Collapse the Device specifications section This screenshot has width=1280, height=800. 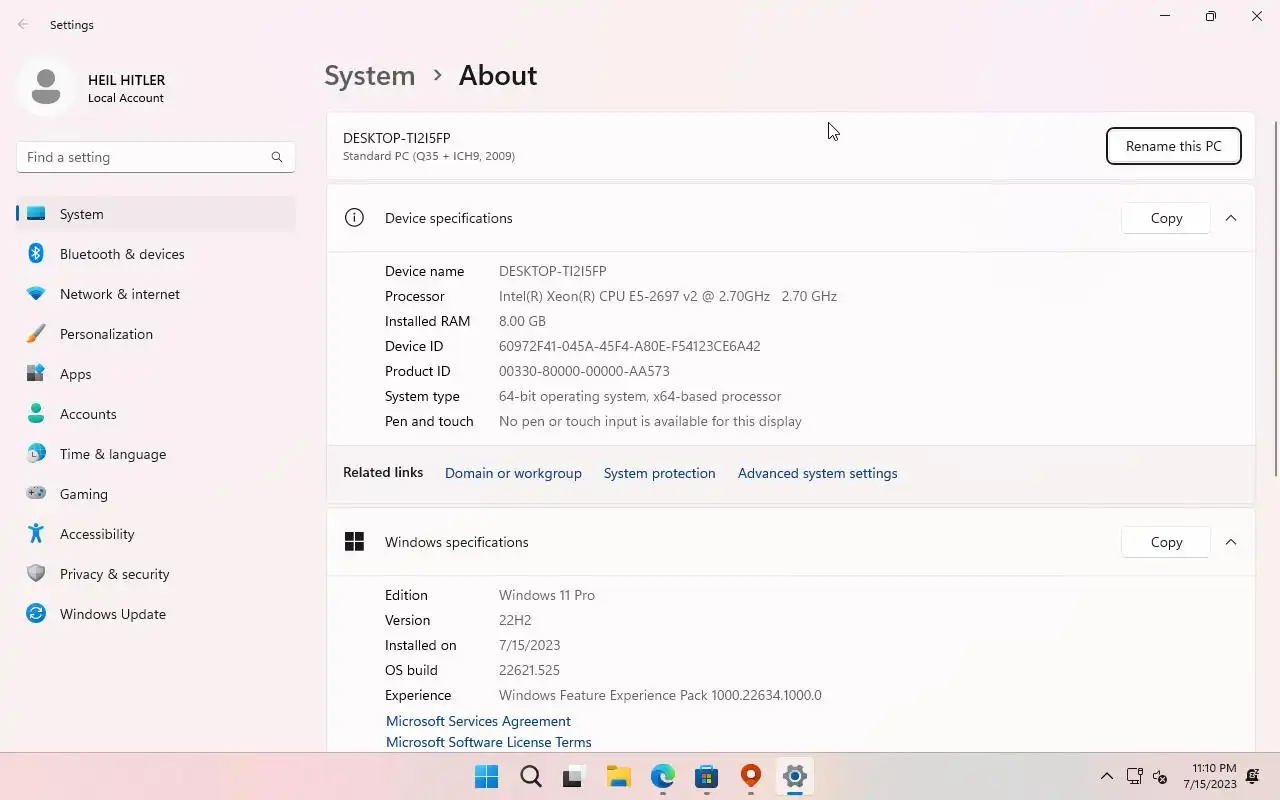pos(1231,218)
